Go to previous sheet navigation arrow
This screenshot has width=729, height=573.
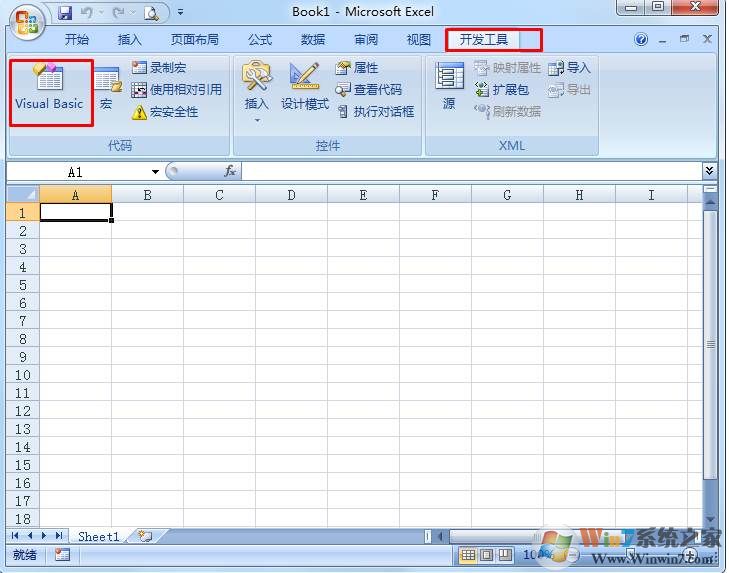coord(30,536)
